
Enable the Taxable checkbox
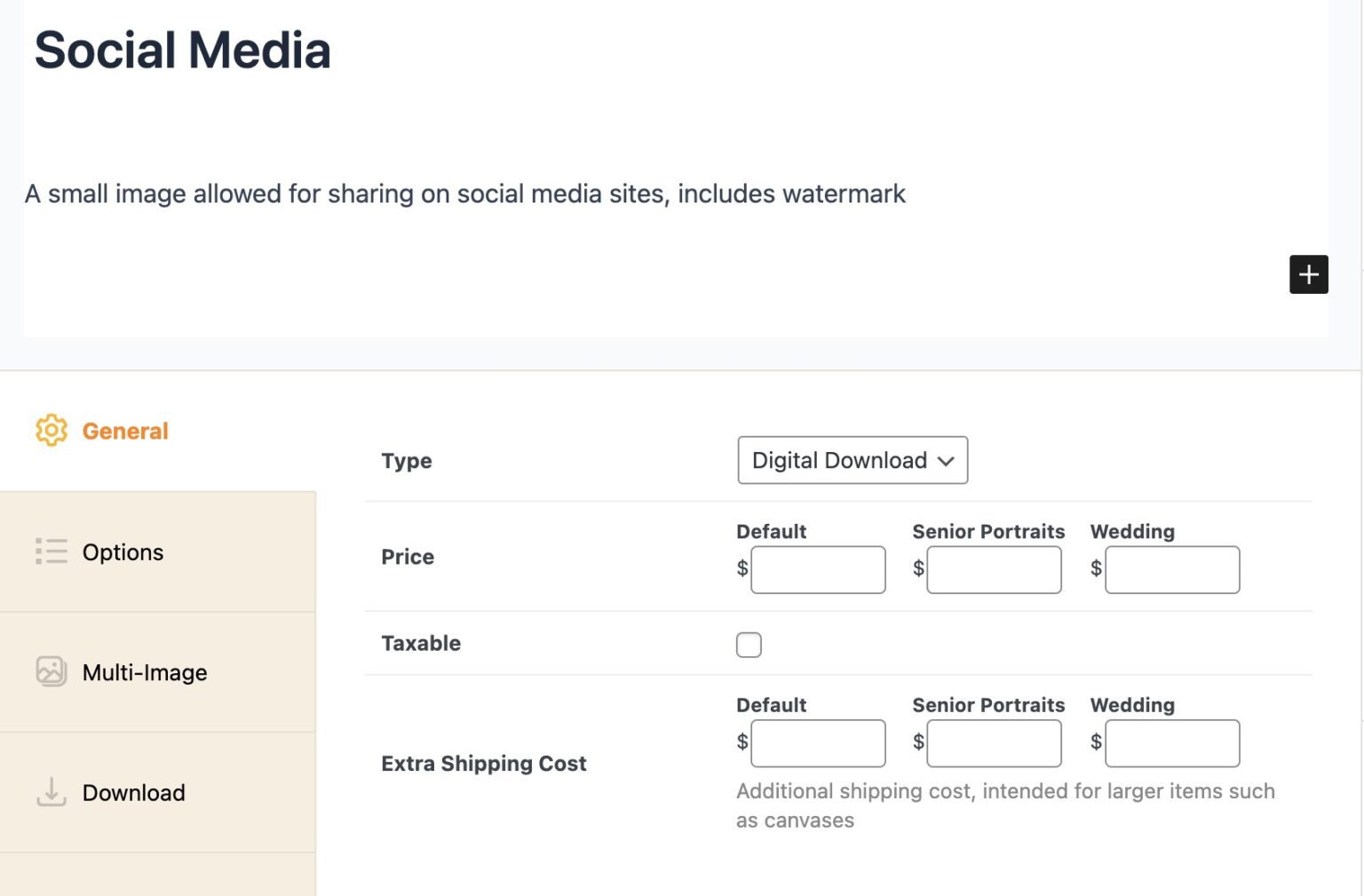coord(749,644)
